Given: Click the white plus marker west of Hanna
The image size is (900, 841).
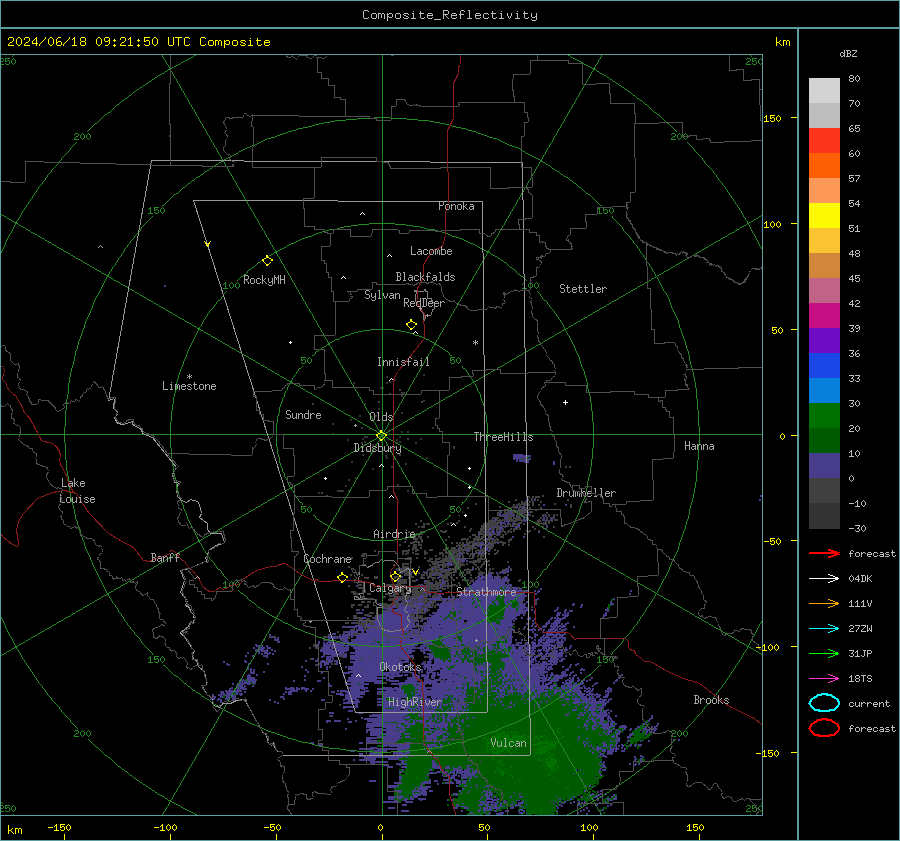Looking at the screenshot, I should (565, 402).
